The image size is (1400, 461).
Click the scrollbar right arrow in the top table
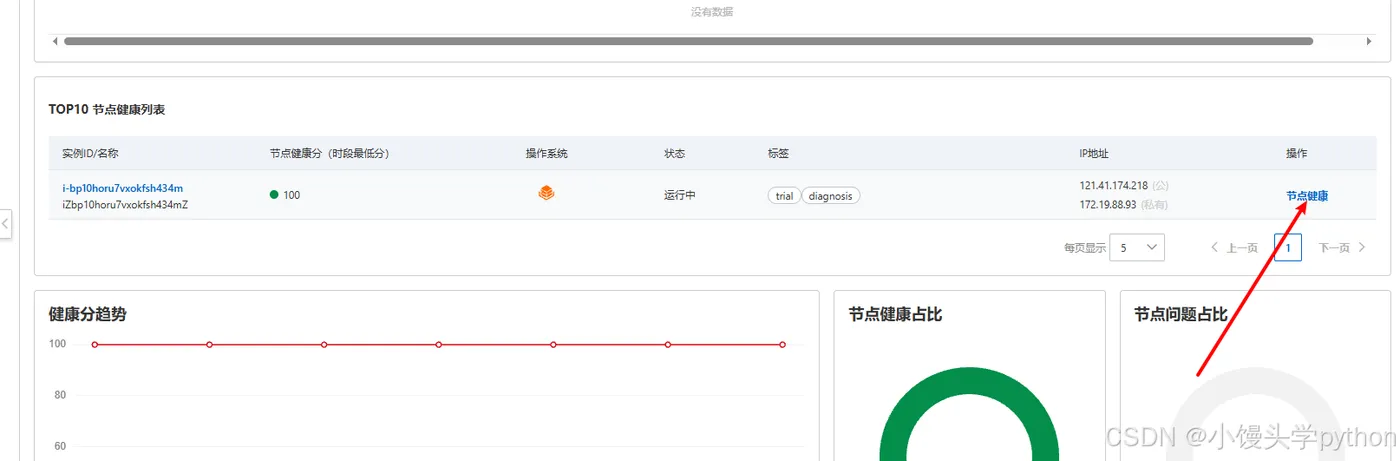[x=1369, y=41]
